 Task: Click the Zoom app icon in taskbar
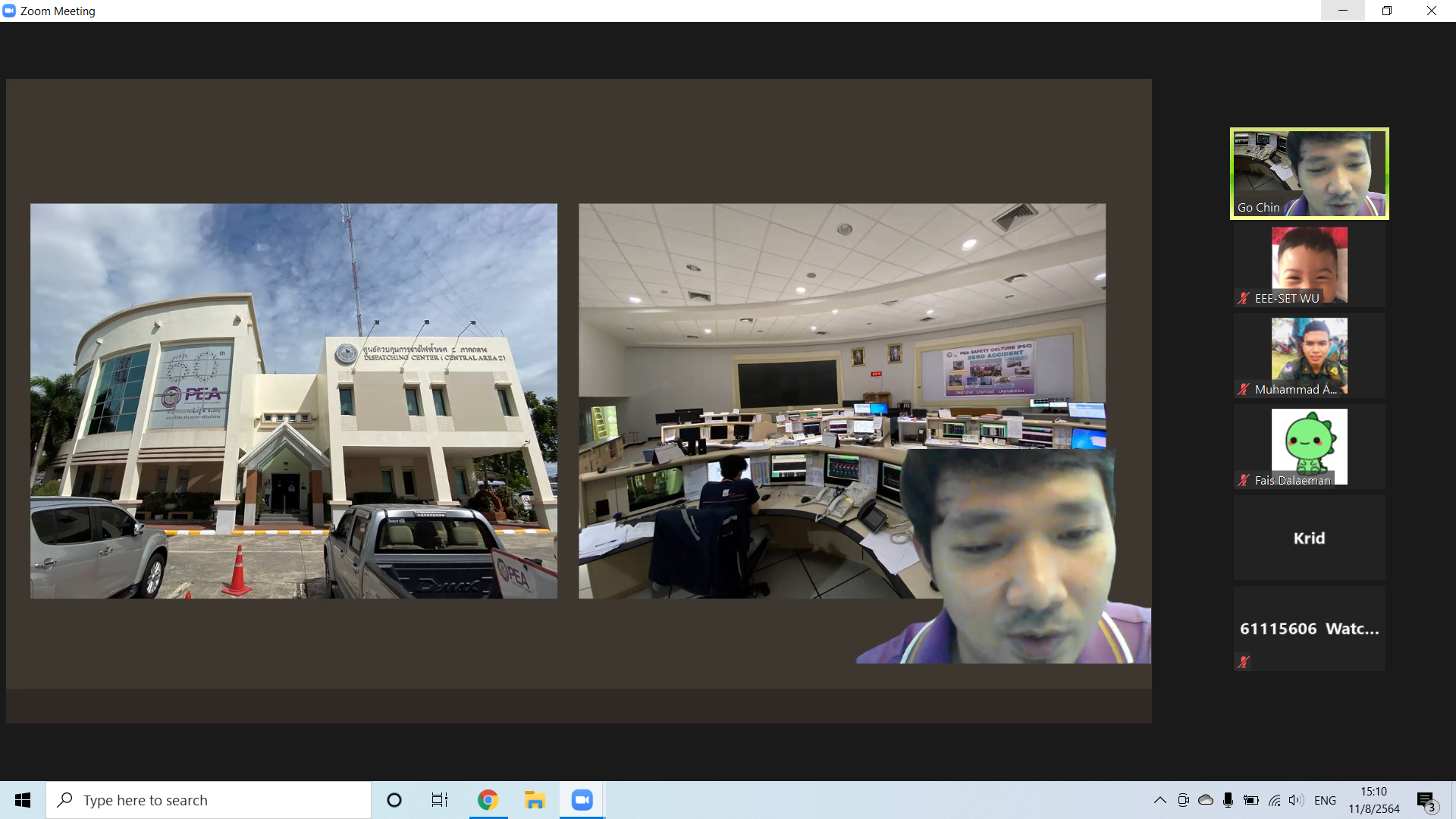coord(582,800)
